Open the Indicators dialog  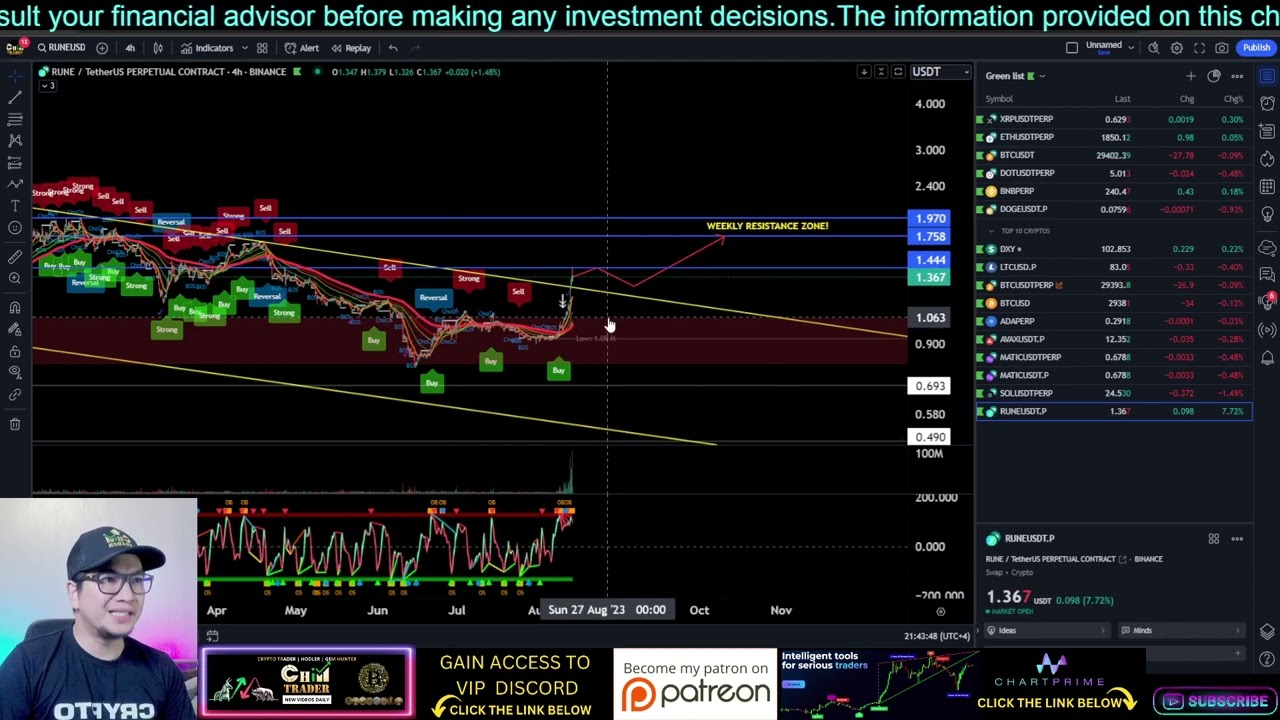point(208,48)
